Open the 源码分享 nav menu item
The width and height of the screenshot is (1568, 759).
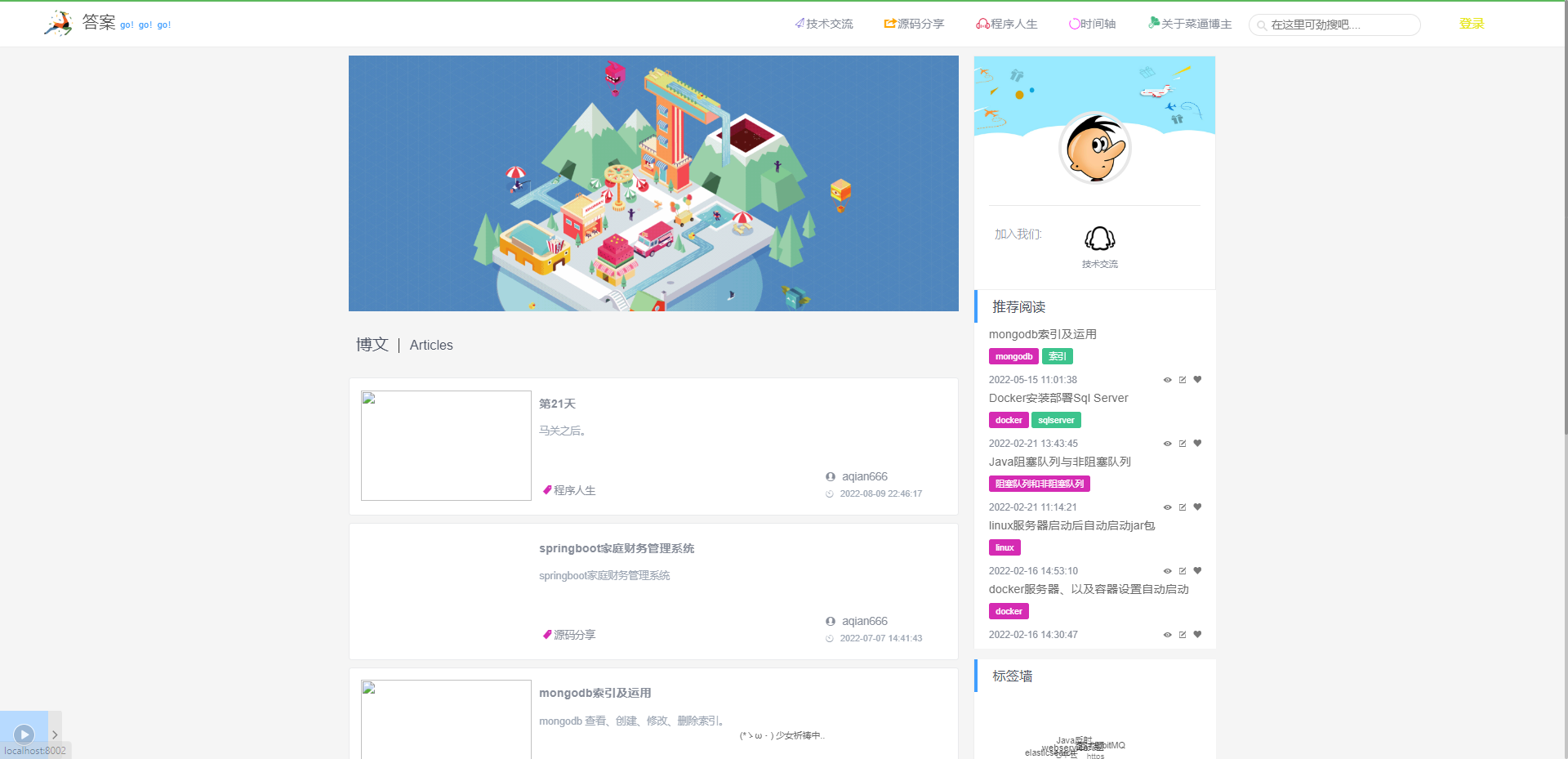click(x=914, y=24)
